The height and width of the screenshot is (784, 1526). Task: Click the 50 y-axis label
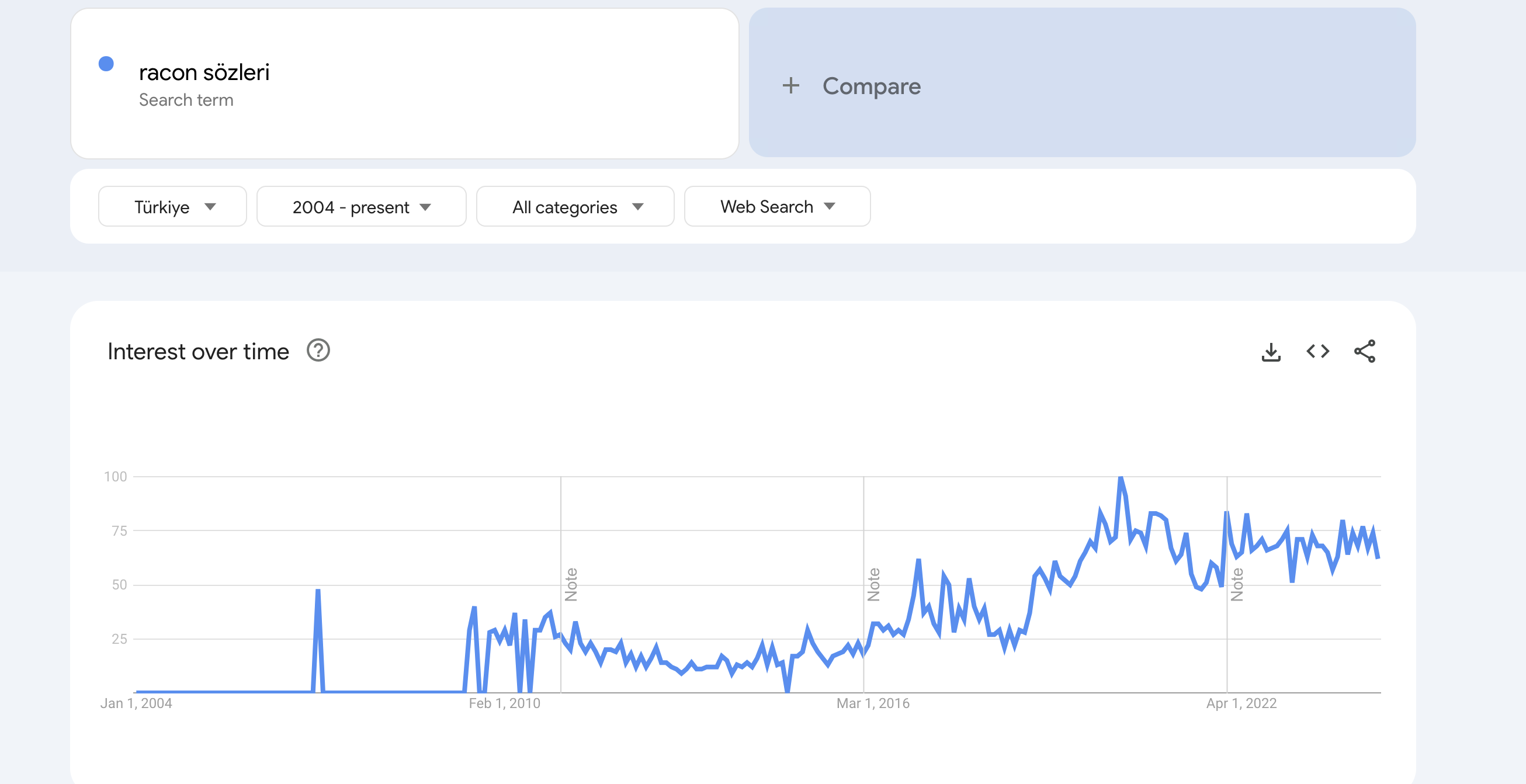(x=120, y=585)
